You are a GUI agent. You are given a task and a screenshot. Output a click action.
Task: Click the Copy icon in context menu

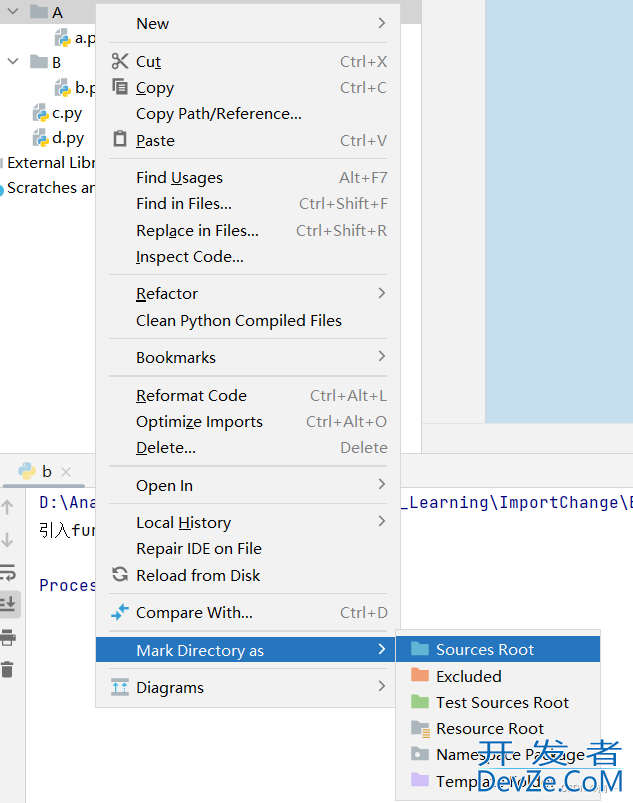pyautogui.click(x=120, y=87)
